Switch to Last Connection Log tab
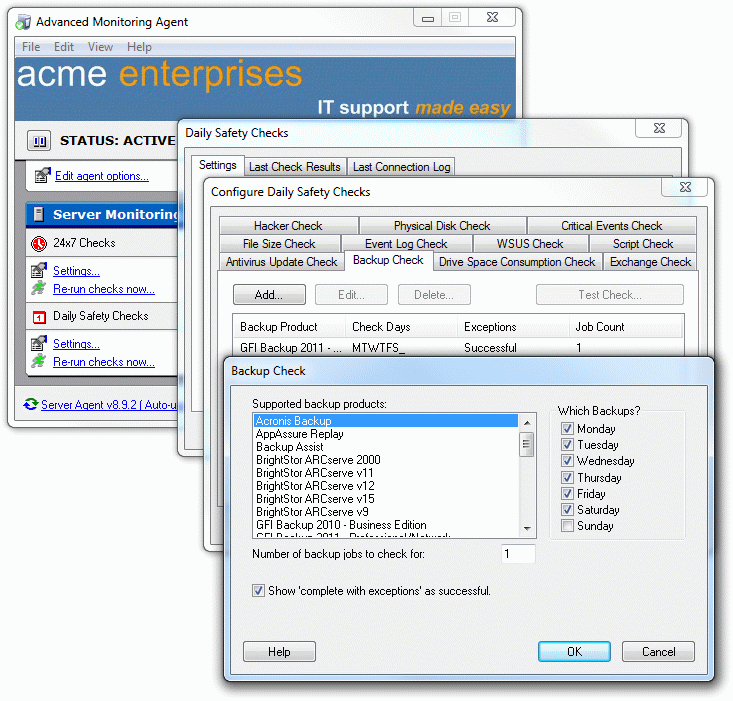 click(401, 167)
